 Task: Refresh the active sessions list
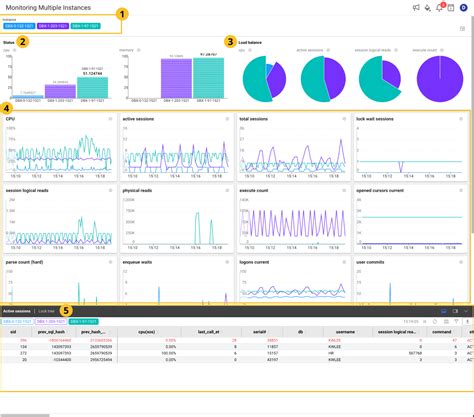pos(435,321)
